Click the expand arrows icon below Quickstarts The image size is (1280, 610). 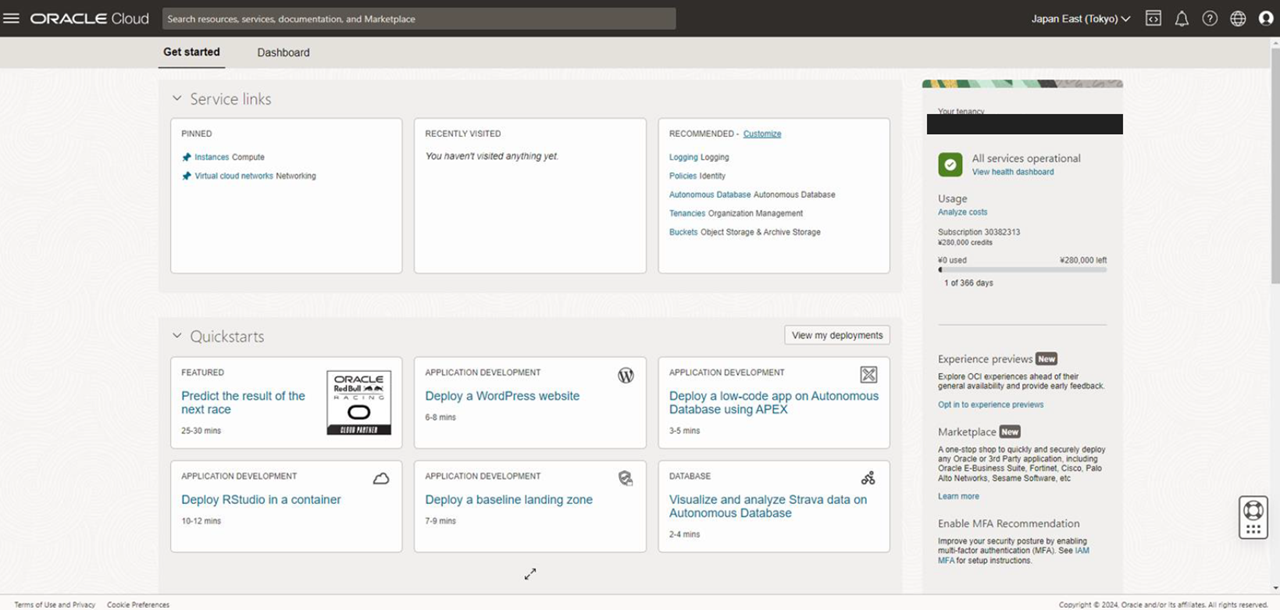click(x=531, y=574)
